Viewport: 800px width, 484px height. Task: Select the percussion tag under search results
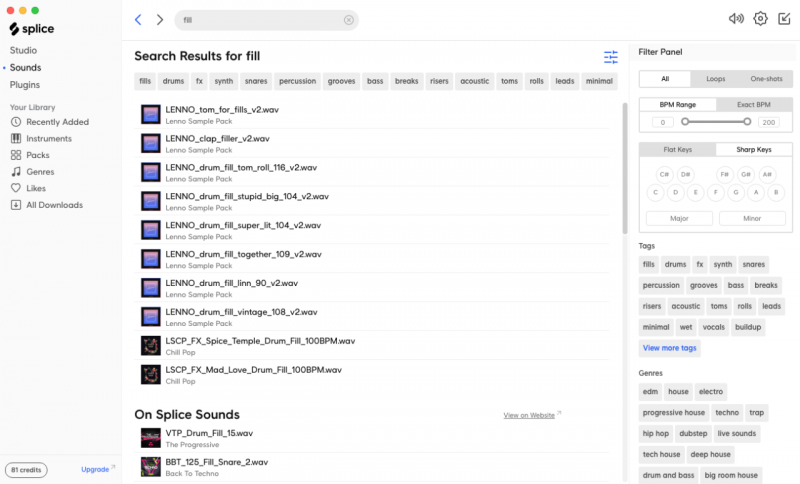(297, 81)
